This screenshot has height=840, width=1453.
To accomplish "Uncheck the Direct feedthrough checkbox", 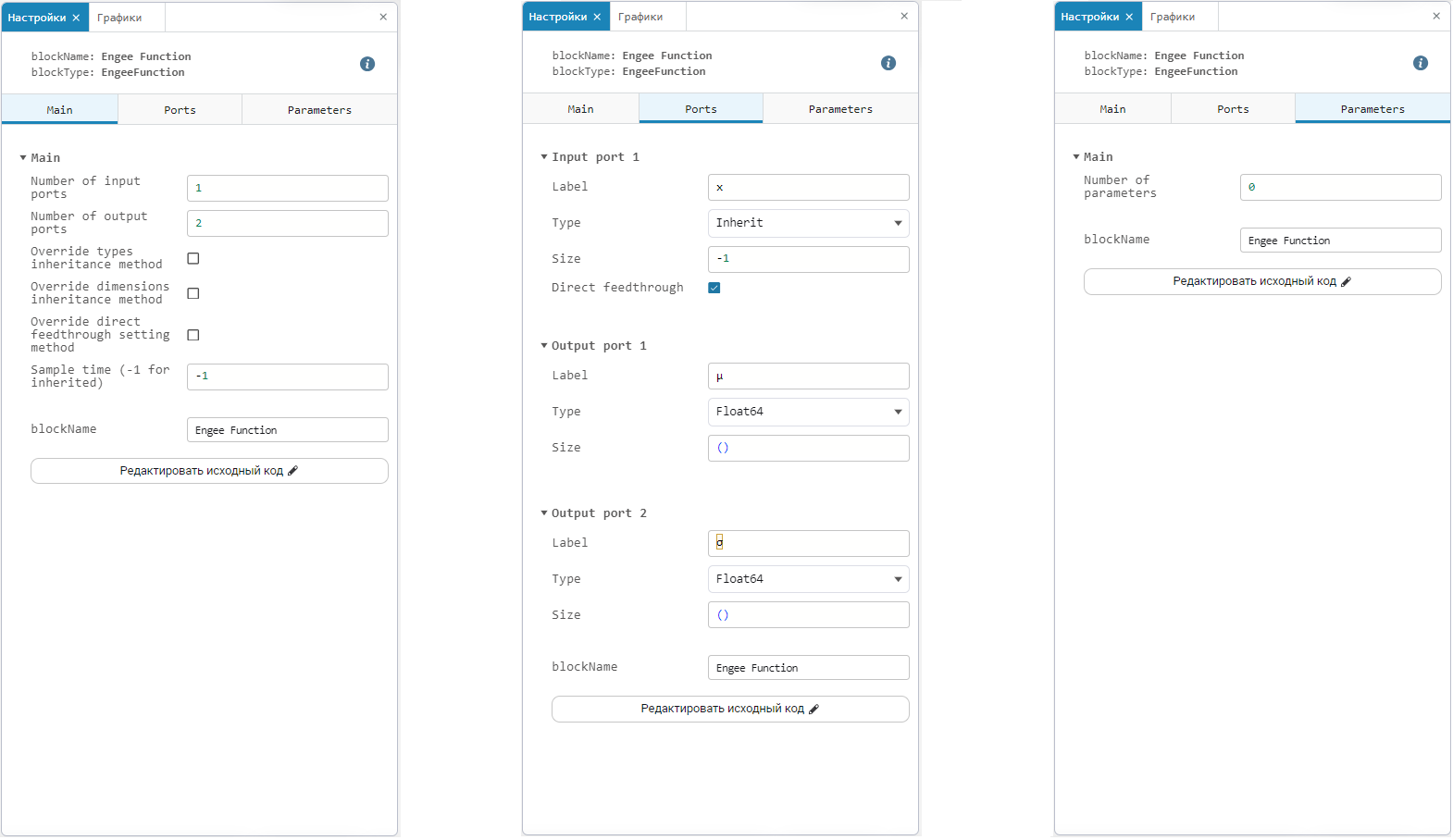I will [x=714, y=288].
